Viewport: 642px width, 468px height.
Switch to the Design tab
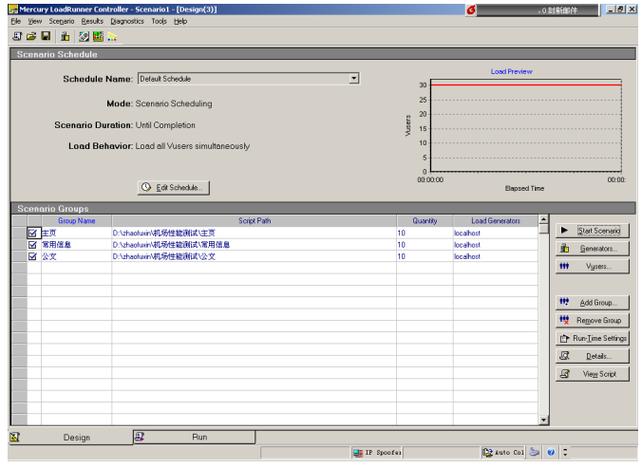point(70,437)
